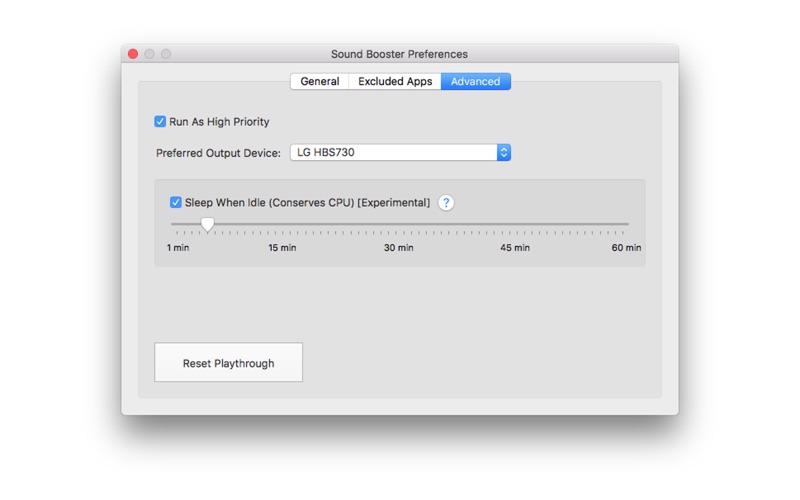Screen dimensions: 800x500
Task: Click the '15 min' slider label
Action: click(282, 248)
